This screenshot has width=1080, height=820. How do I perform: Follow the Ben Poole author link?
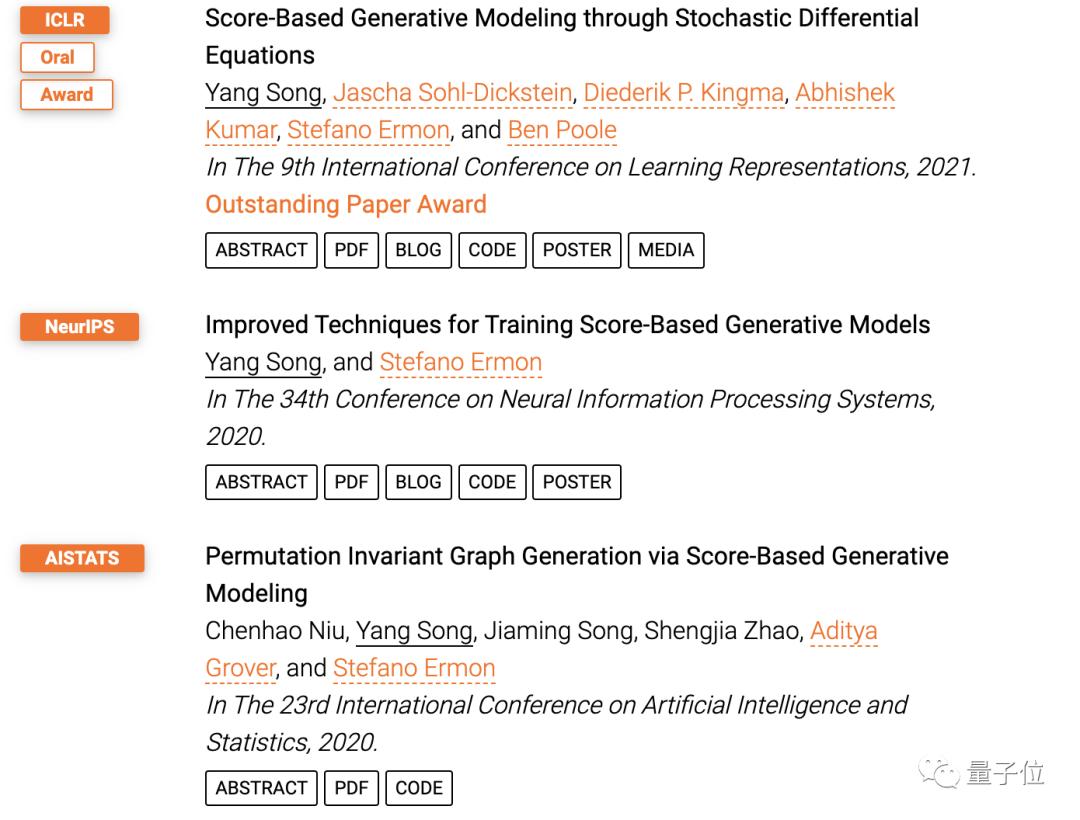click(x=562, y=130)
